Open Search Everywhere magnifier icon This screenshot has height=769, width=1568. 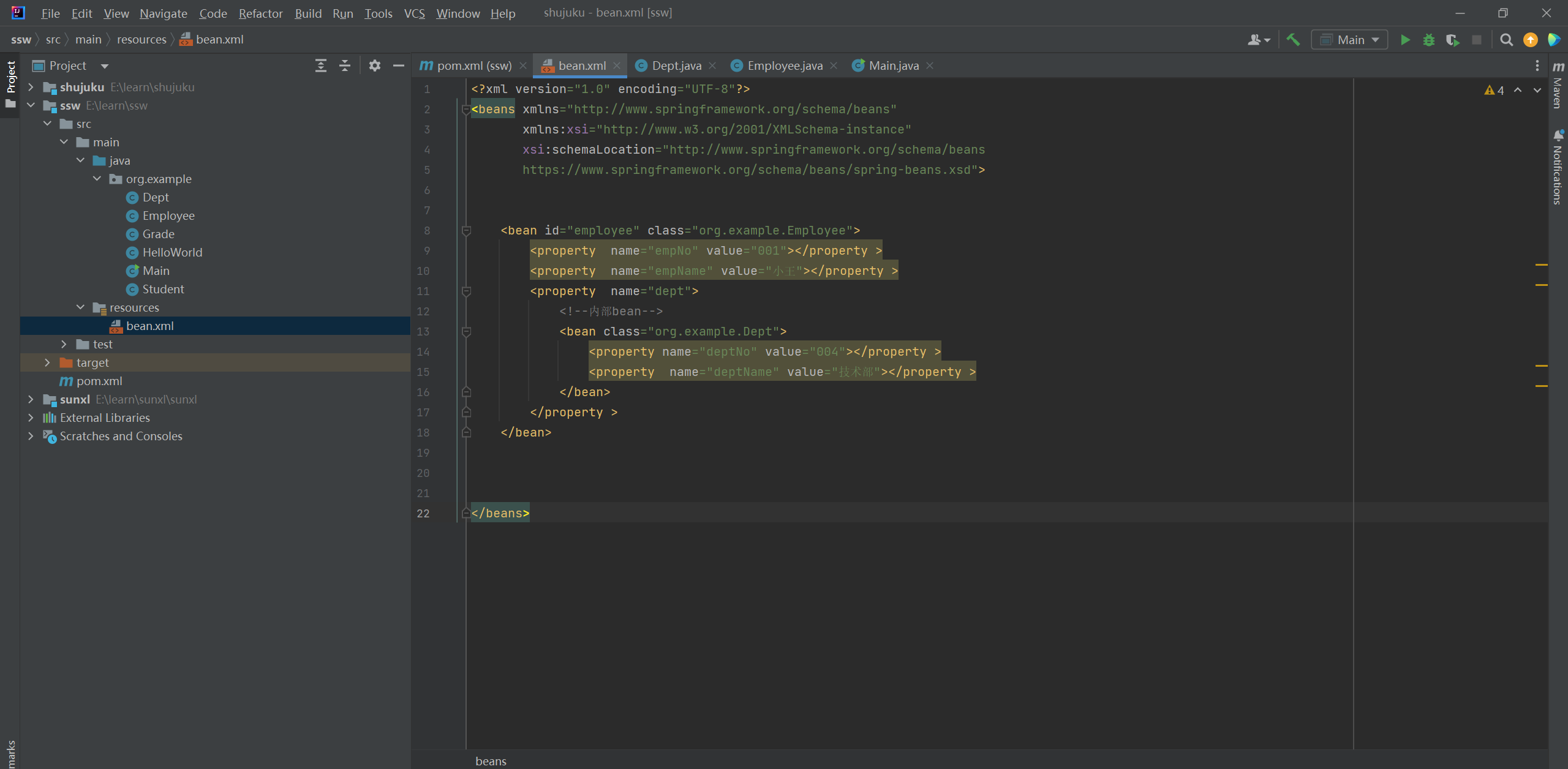(1506, 40)
